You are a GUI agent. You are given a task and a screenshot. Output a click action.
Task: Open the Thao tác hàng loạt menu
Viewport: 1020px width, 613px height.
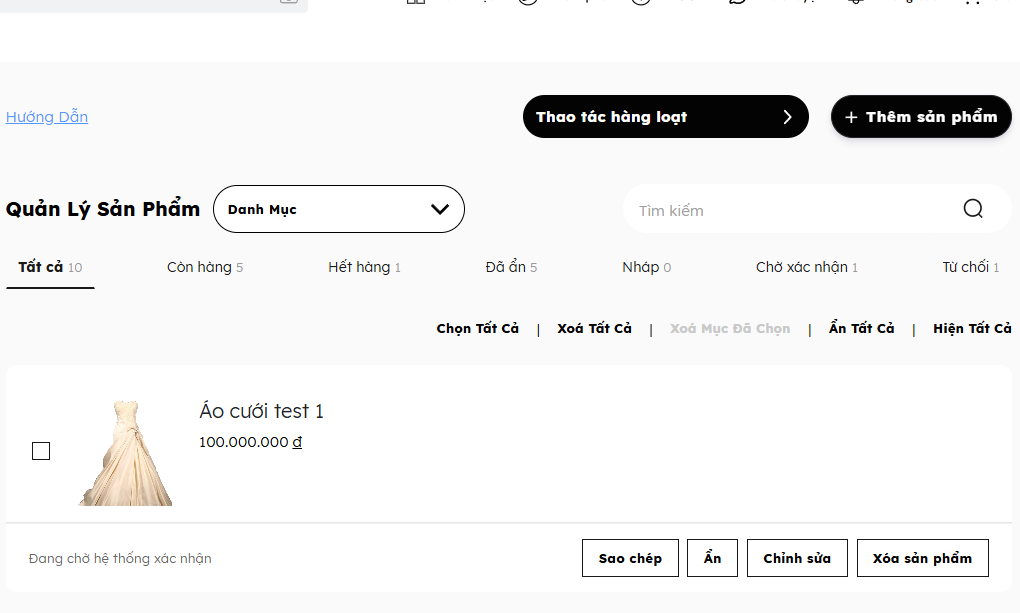pyautogui.click(x=665, y=116)
